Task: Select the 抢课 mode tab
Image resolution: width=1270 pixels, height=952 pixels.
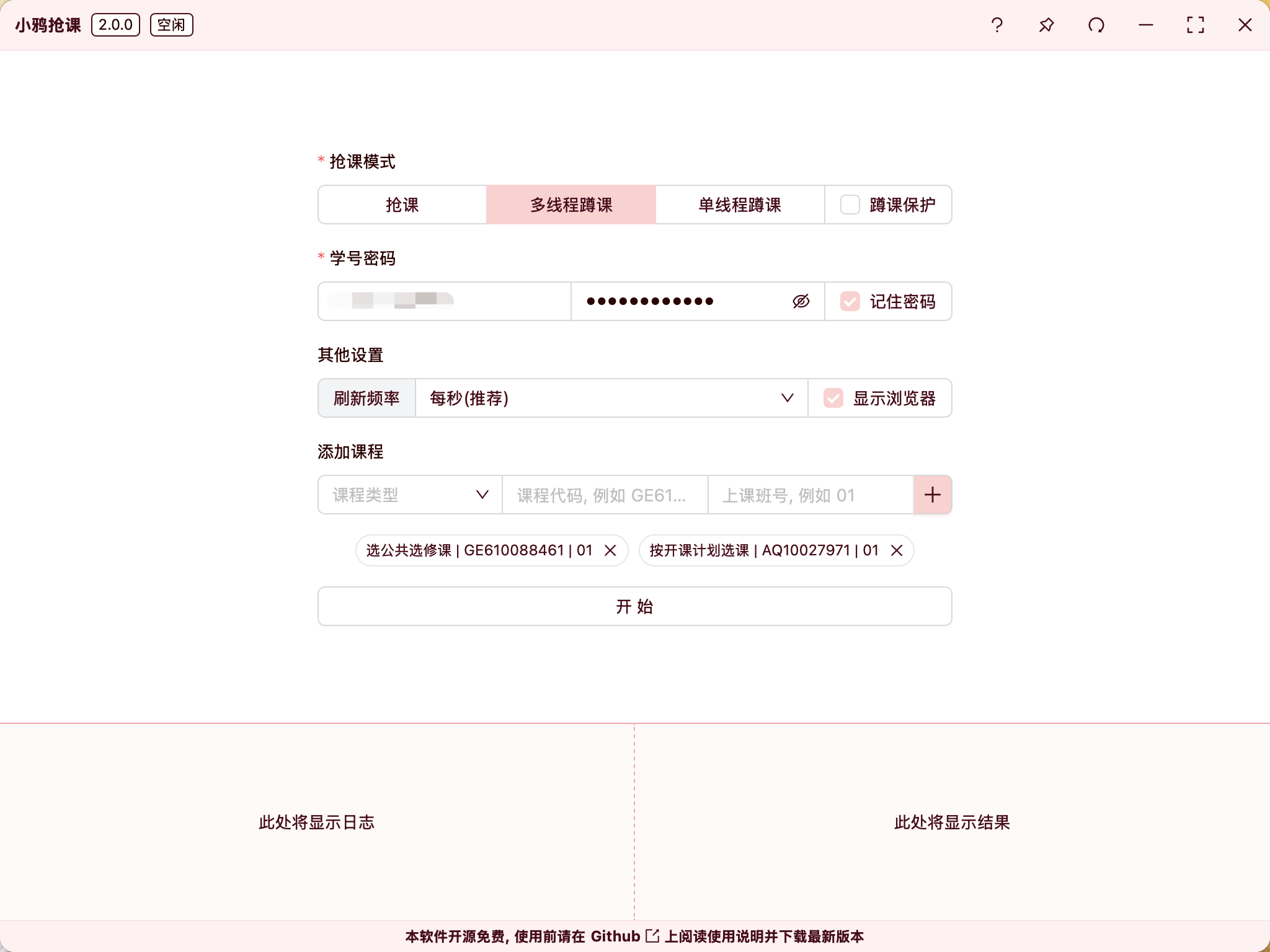Action: pos(402,205)
